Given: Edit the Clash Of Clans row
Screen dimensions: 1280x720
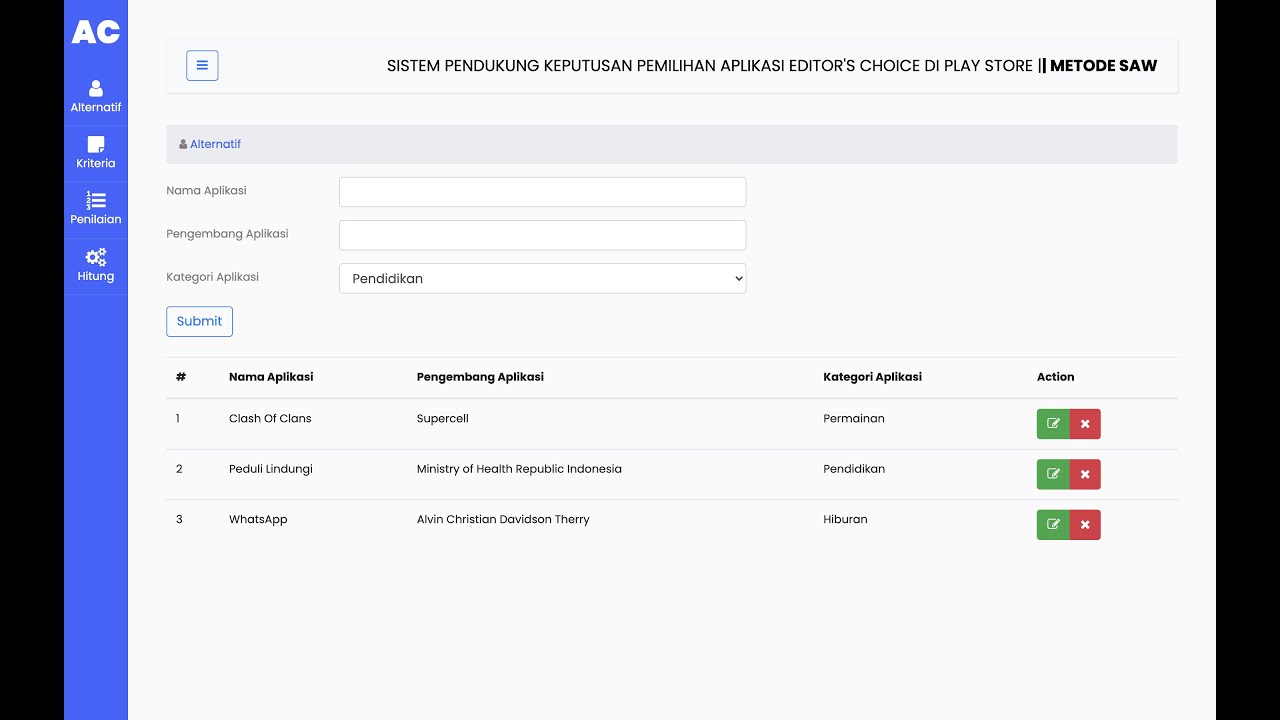Looking at the screenshot, I should pyautogui.click(x=1053, y=424).
